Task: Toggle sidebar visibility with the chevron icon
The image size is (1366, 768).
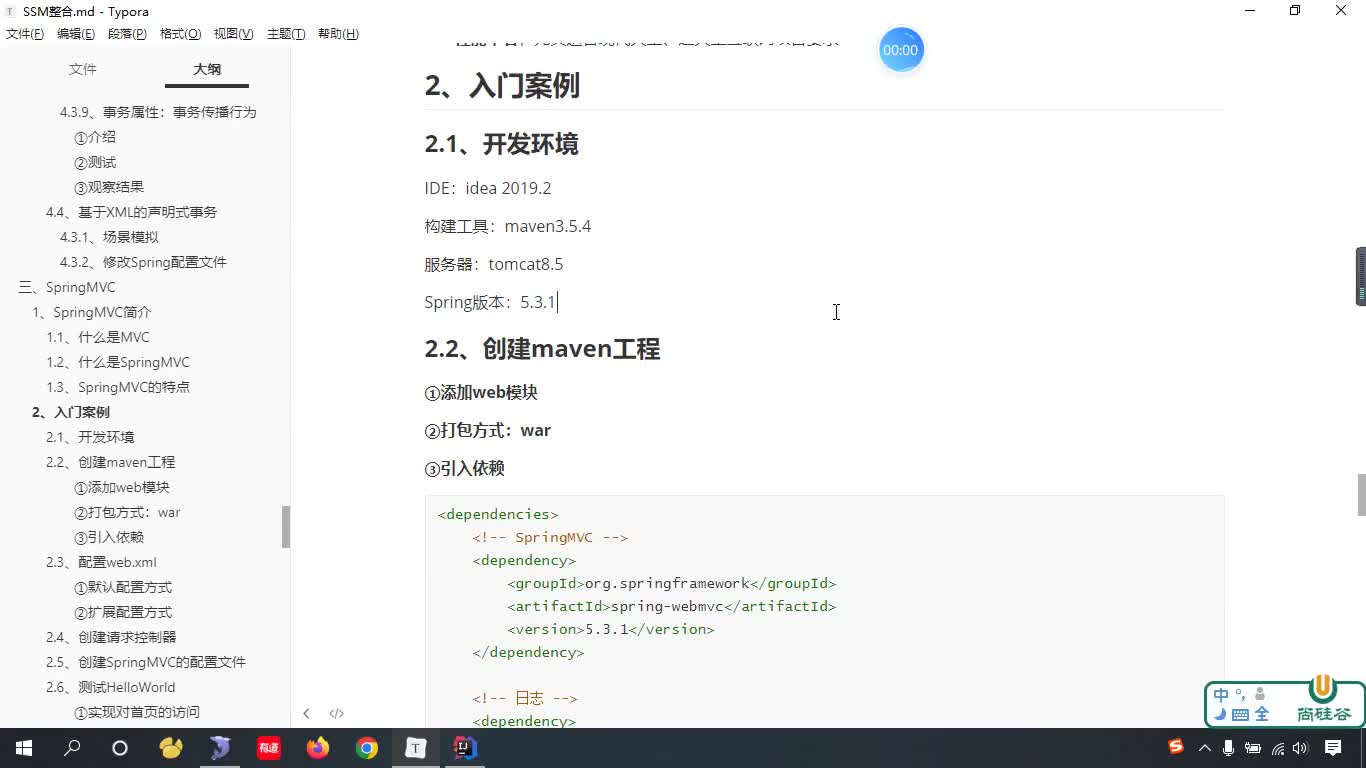Action: point(306,713)
